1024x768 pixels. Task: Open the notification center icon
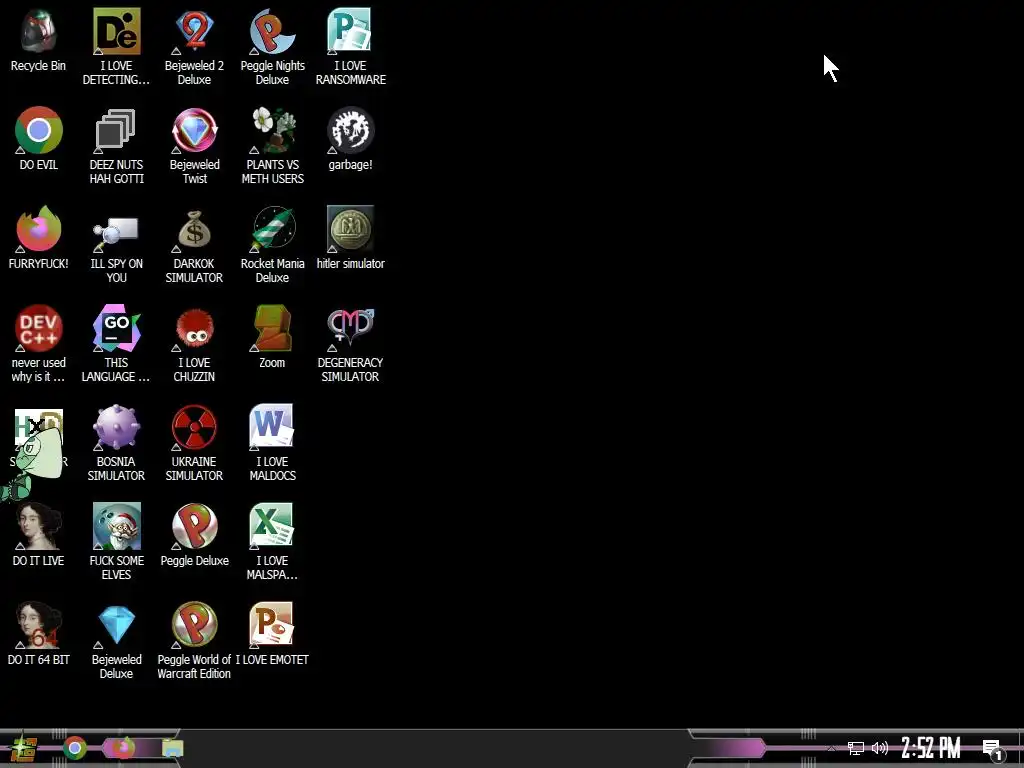(993, 750)
